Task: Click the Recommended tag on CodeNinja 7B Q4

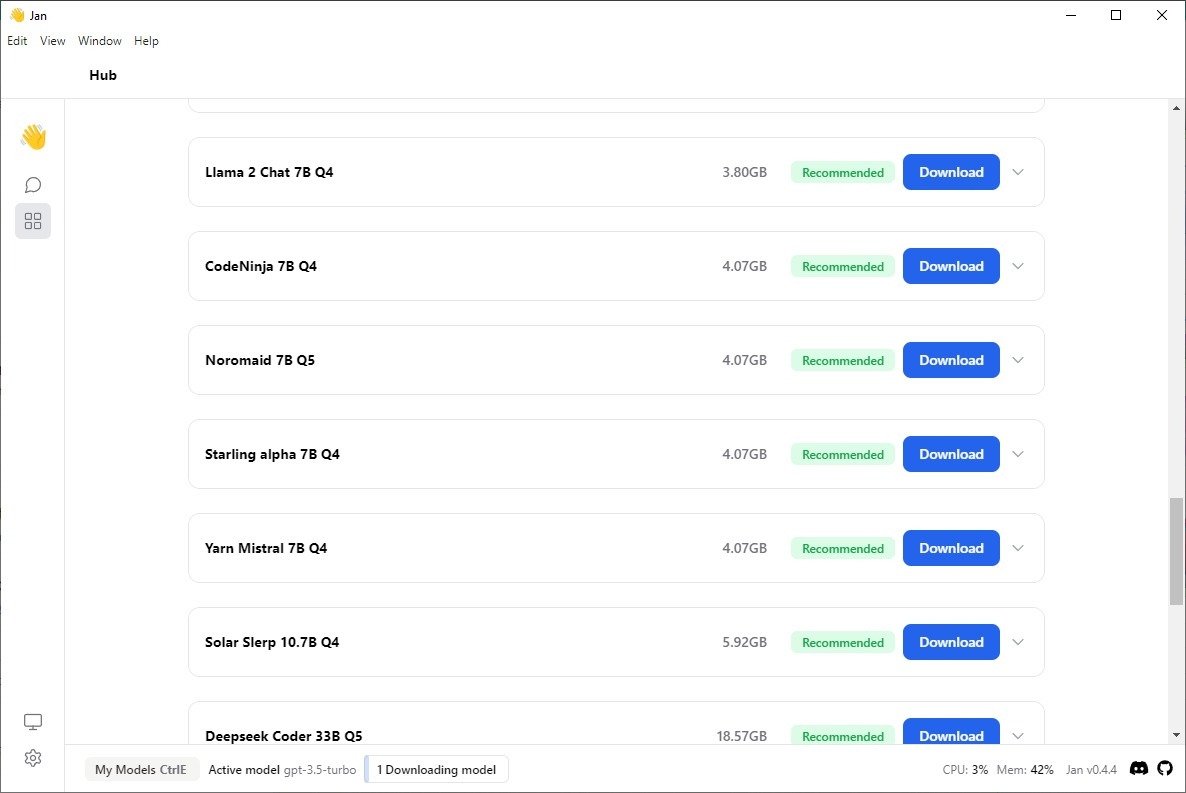Action: coord(843,266)
